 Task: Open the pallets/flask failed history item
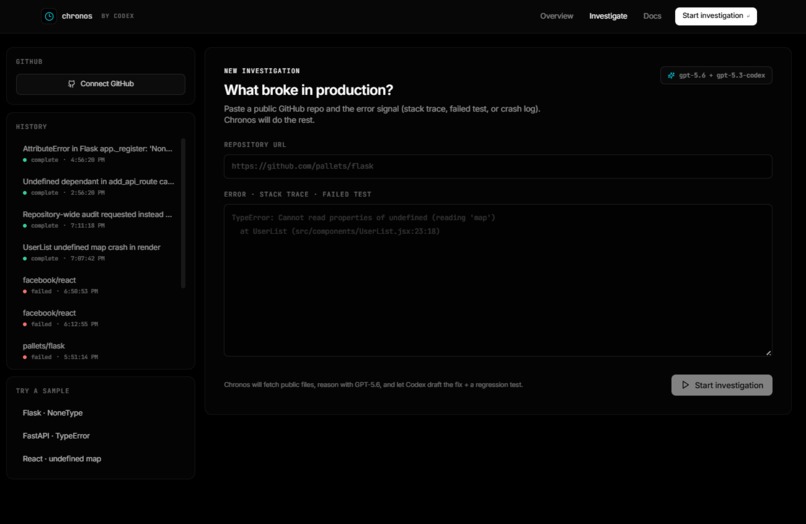pos(98,351)
